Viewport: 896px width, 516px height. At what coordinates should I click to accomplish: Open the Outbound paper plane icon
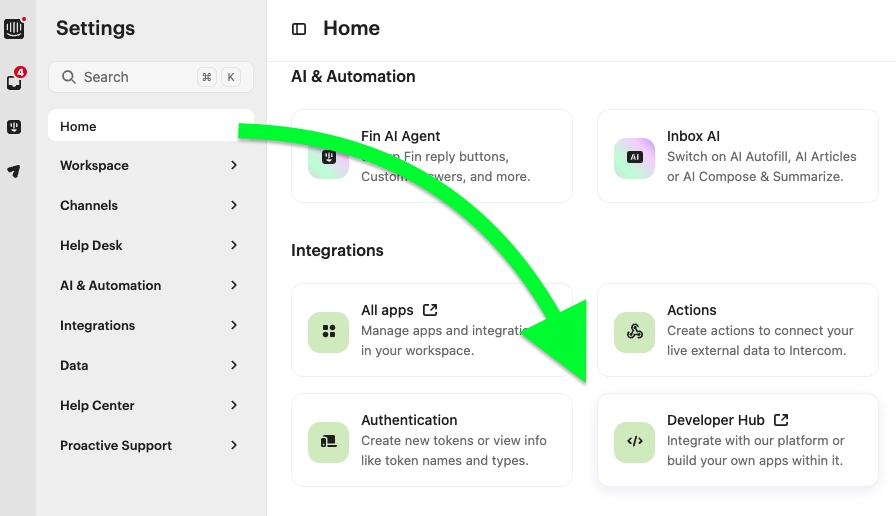[14, 170]
